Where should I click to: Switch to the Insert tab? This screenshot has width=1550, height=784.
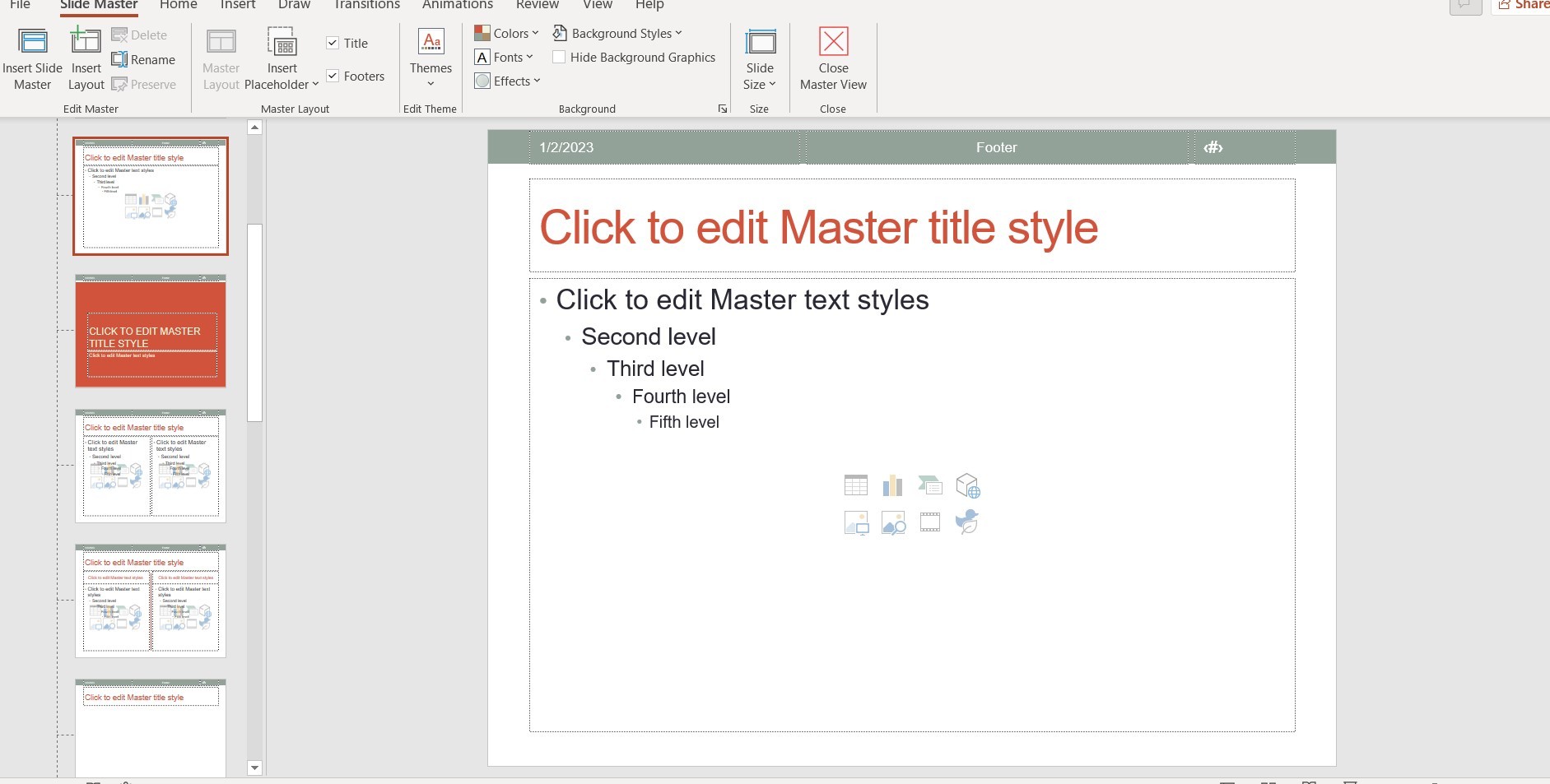coord(238,5)
